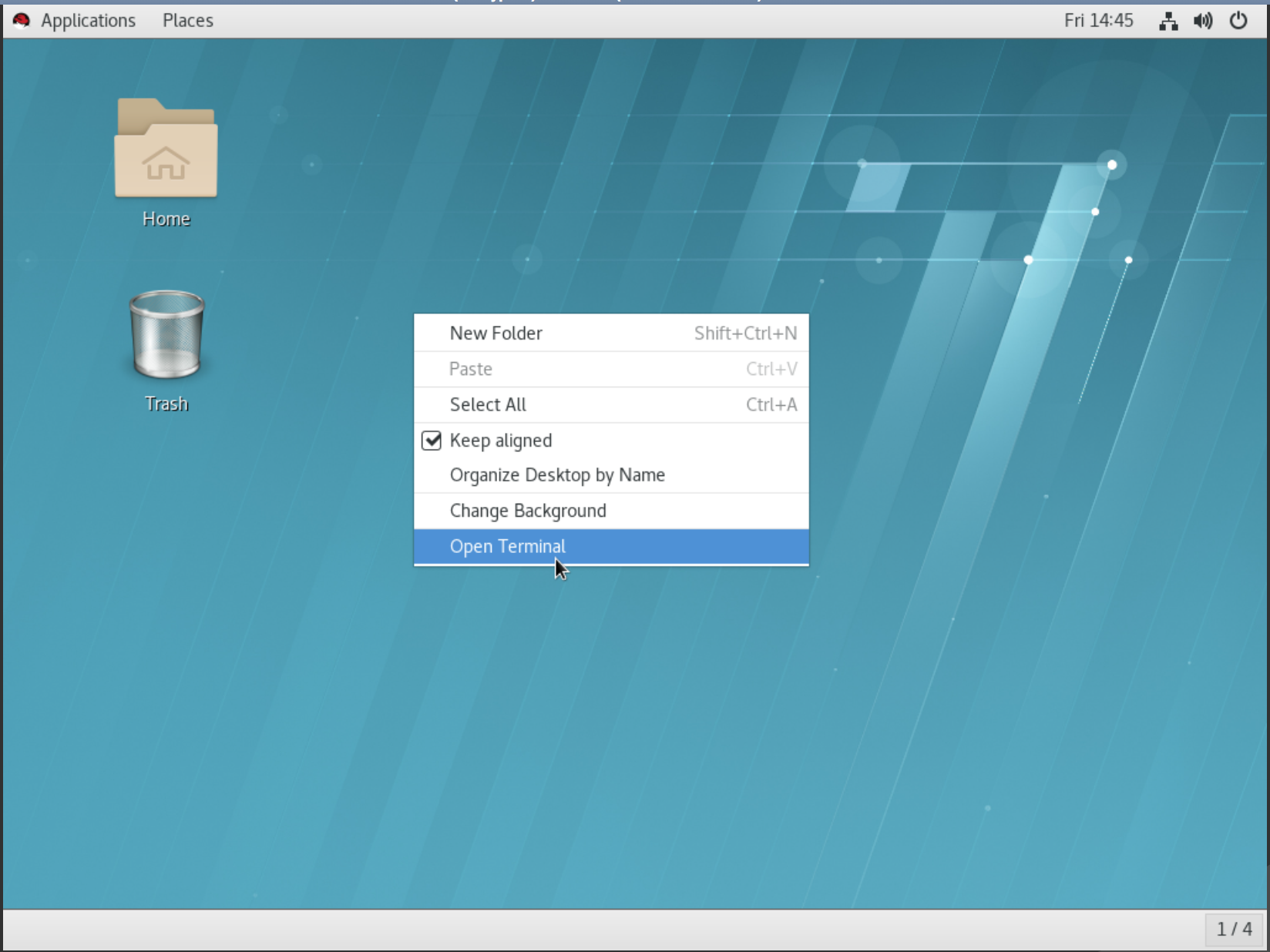This screenshot has height=952, width=1270.
Task: Select the Trash bin icon
Action: (x=166, y=334)
